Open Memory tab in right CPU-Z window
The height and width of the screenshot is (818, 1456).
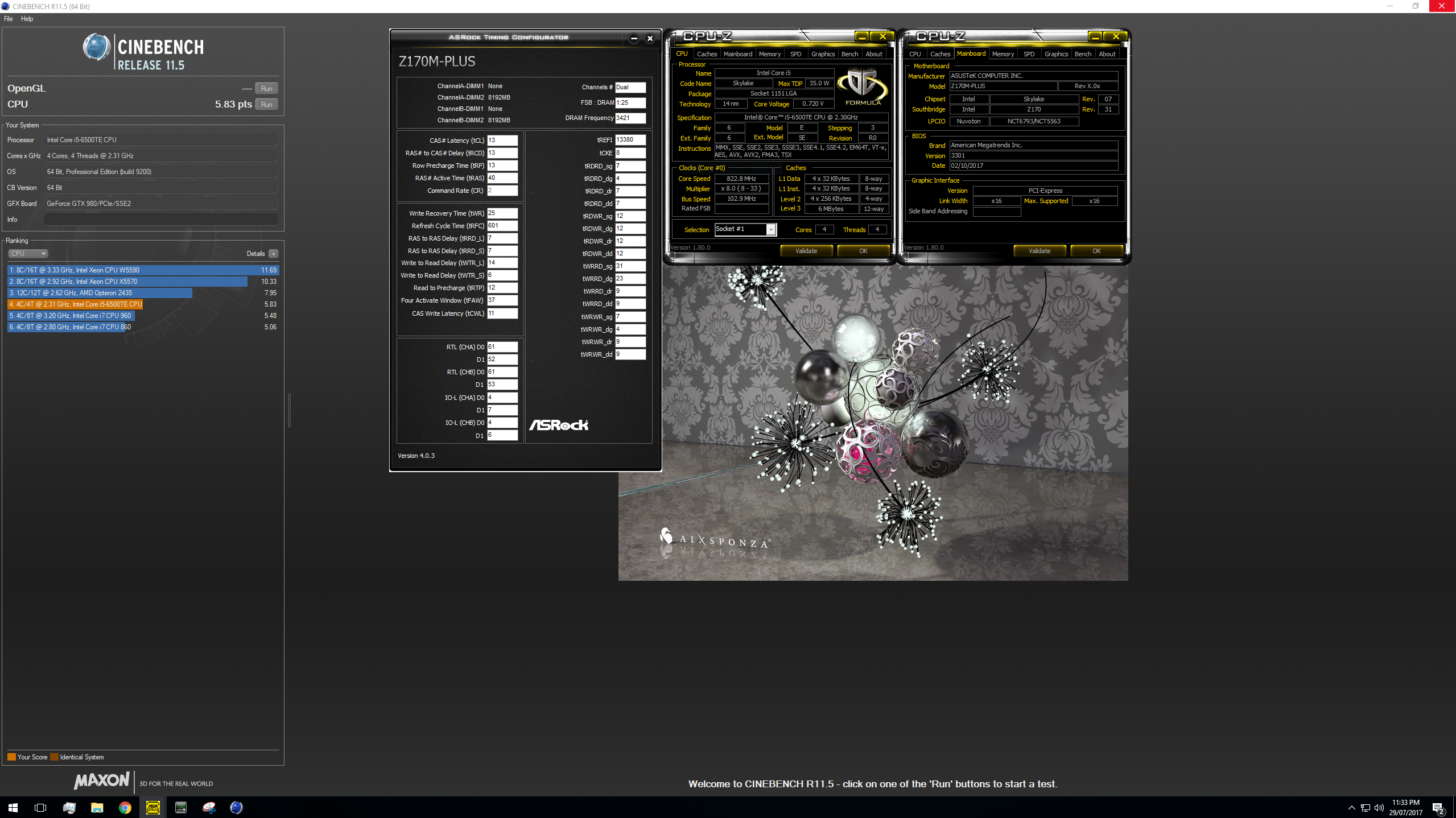pos(1003,54)
